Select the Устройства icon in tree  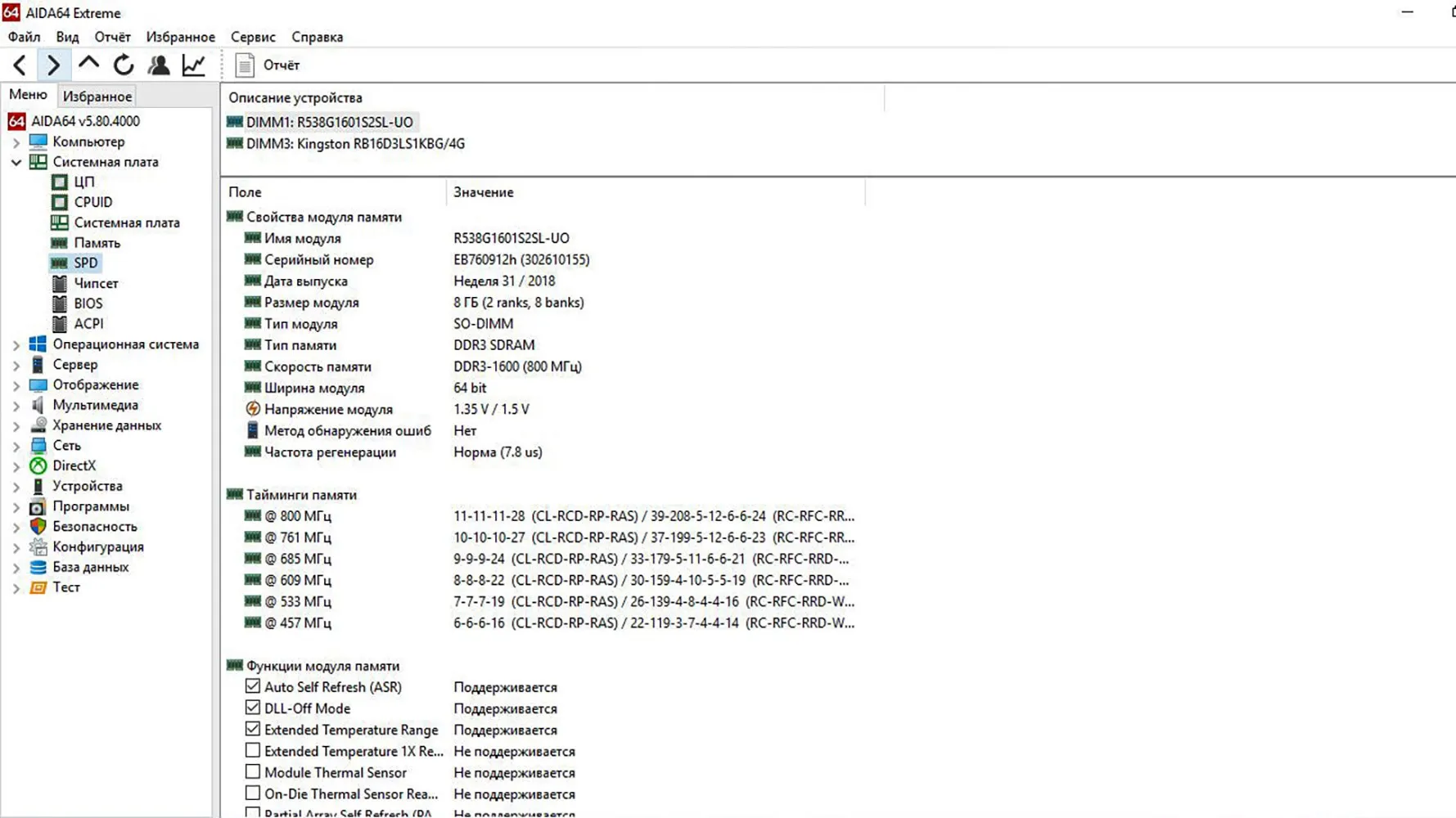pos(38,486)
